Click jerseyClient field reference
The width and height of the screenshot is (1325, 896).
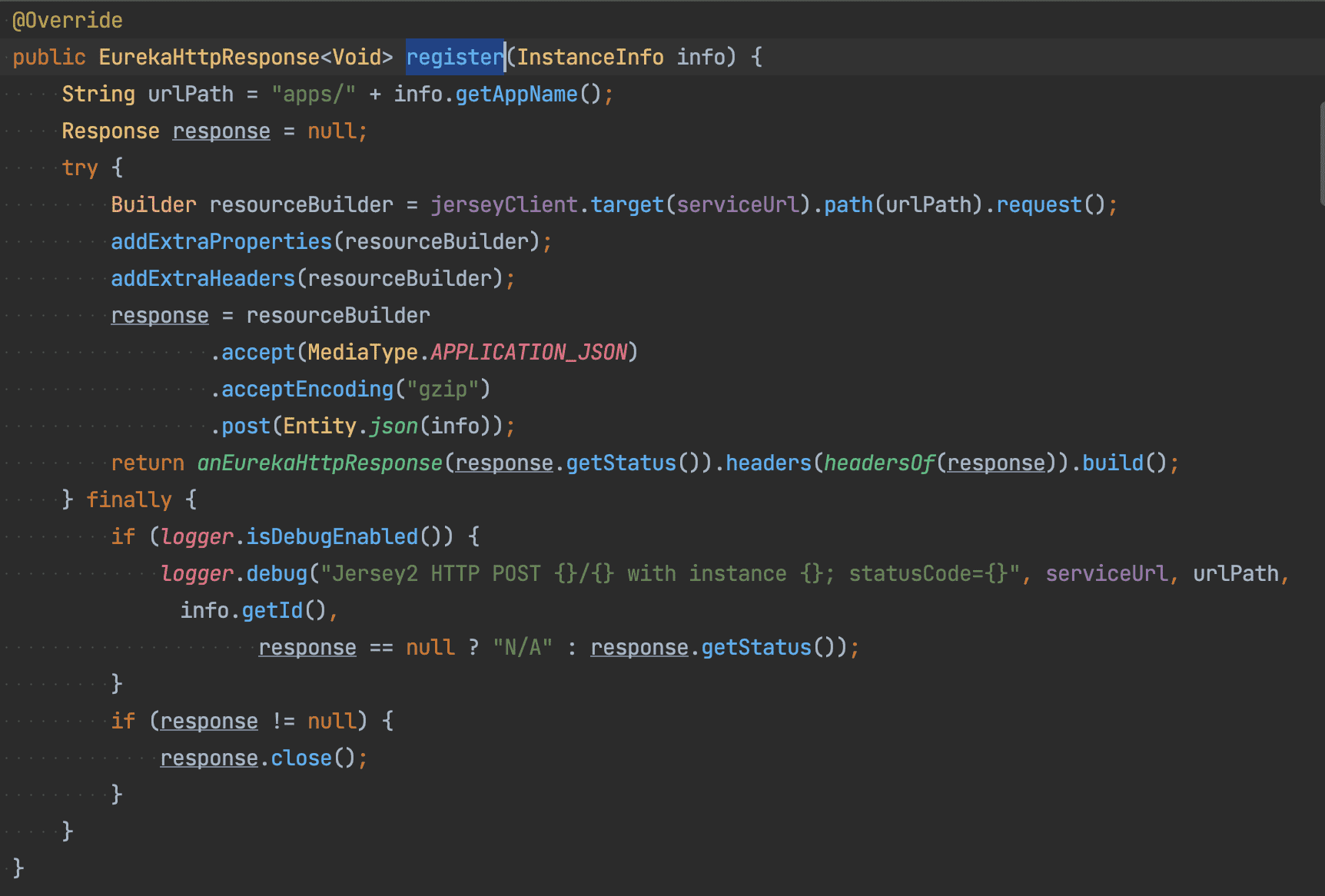(504, 204)
